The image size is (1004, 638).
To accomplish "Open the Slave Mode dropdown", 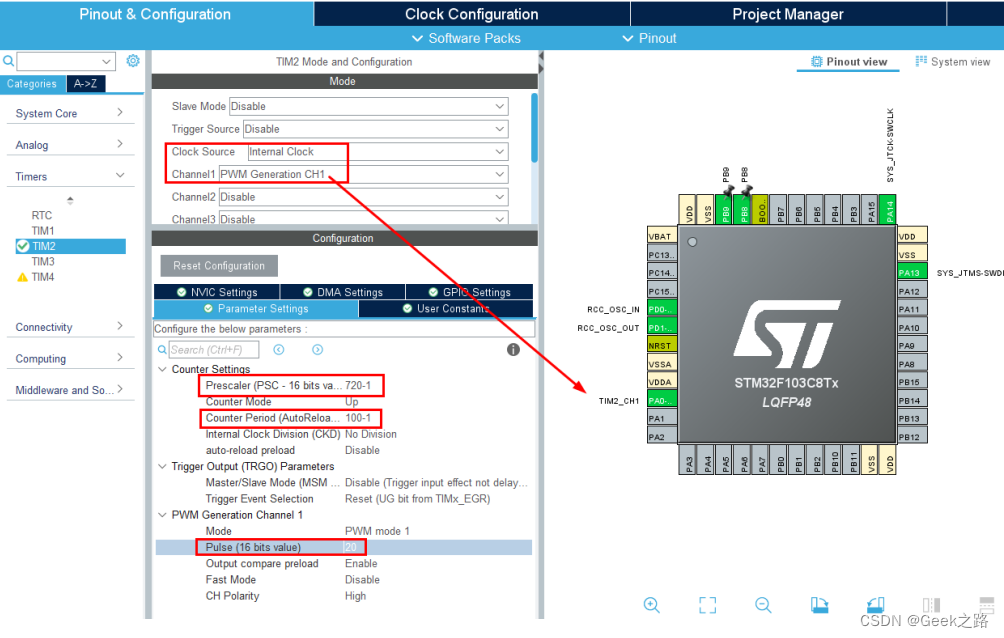I will [369, 106].
